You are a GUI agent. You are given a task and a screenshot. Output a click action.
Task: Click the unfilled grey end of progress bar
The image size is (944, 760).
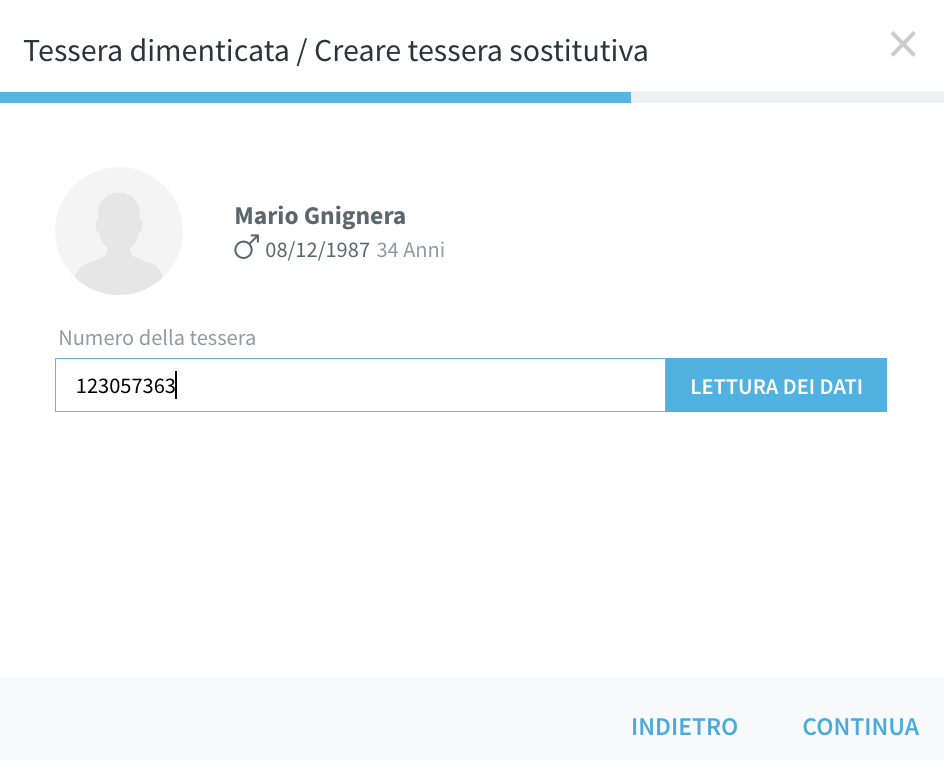pyautogui.click(x=787, y=98)
